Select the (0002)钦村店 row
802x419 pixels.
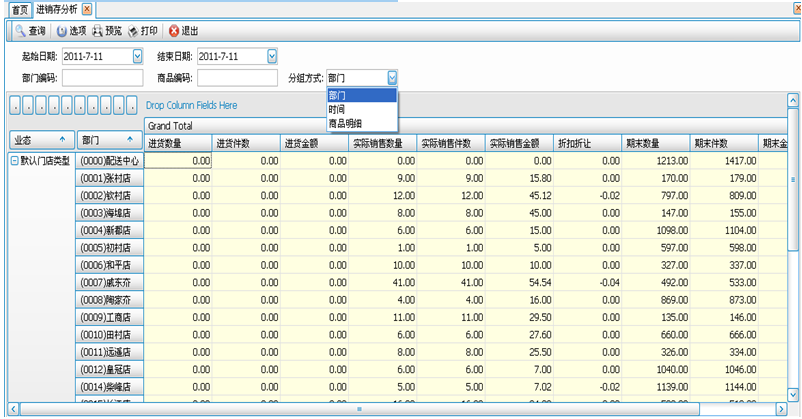tap(109, 196)
